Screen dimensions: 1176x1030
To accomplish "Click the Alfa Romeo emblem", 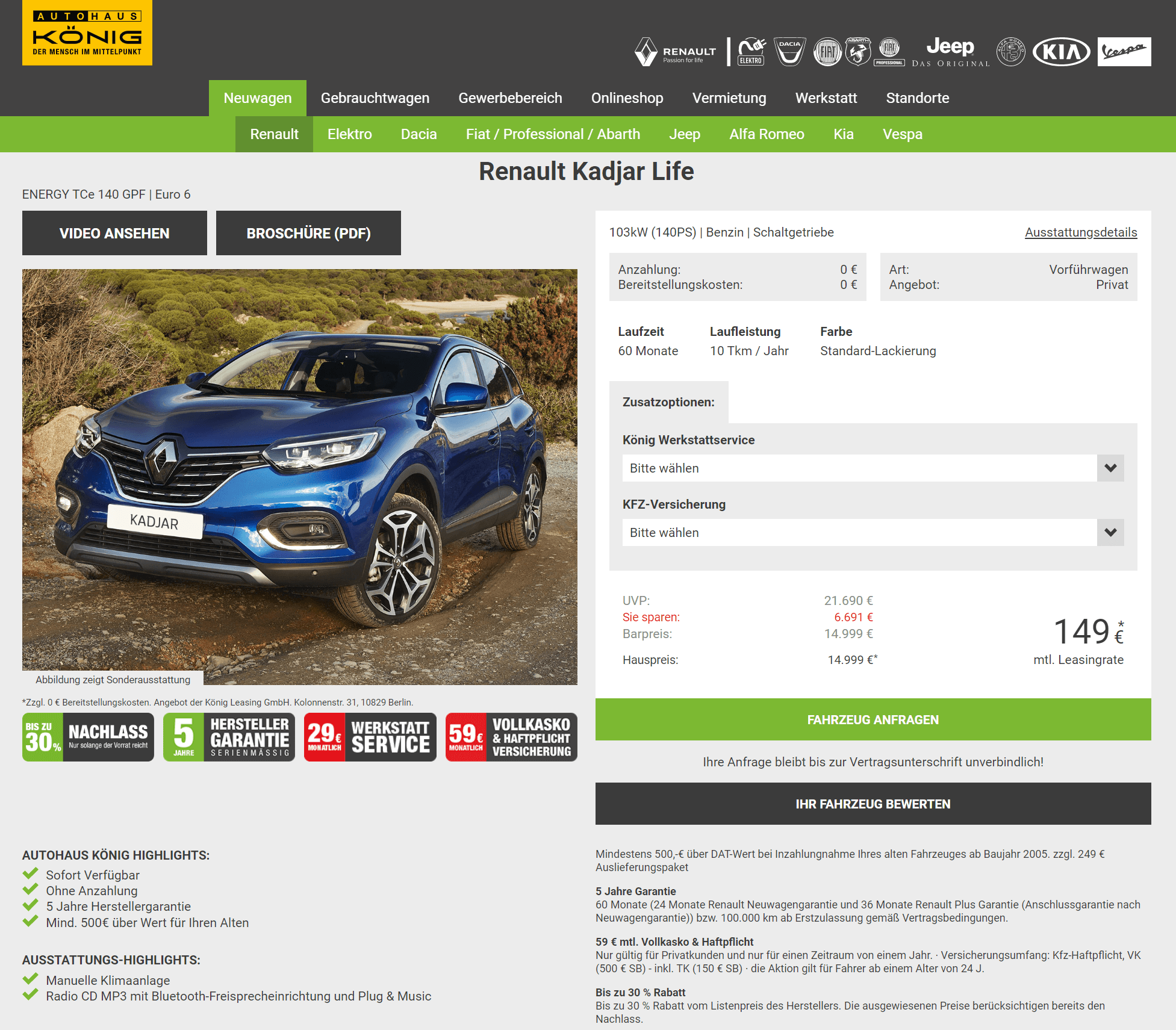I will (x=1011, y=52).
